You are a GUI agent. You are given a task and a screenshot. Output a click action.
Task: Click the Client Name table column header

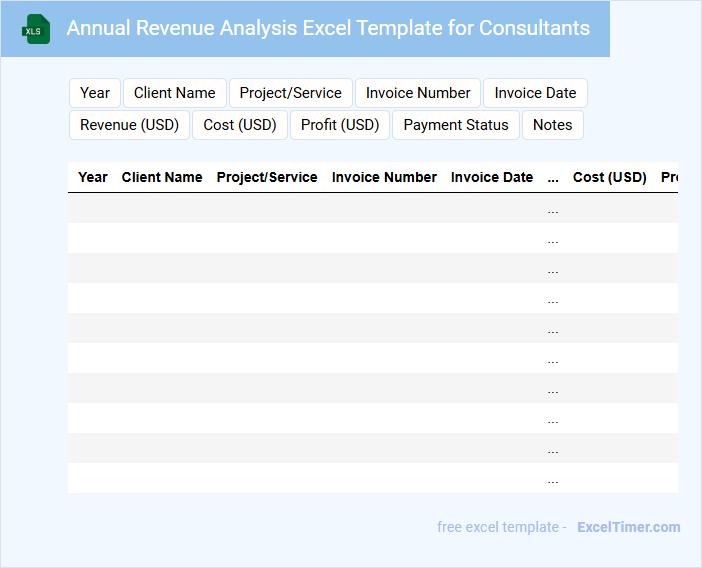[x=162, y=177]
